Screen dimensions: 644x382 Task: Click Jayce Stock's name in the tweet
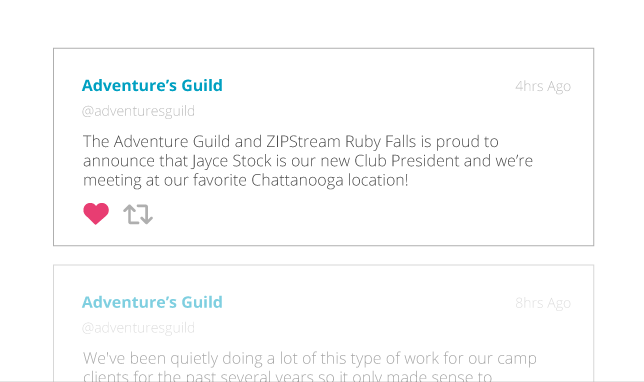coord(232,161)
